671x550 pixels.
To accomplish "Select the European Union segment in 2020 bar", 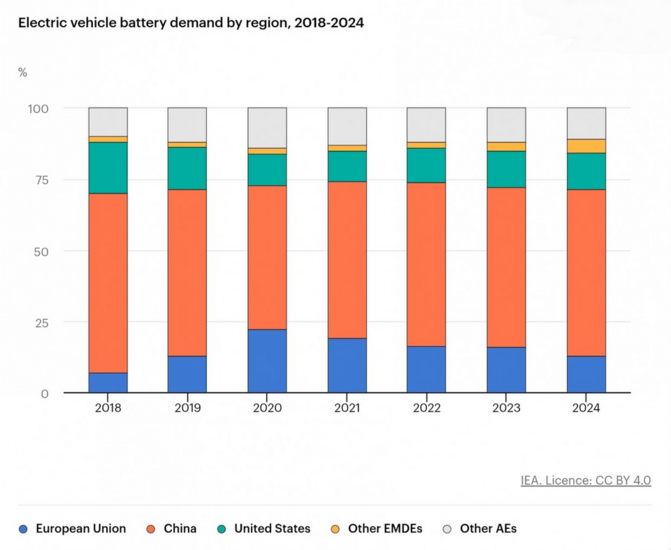I will [267, 361].
